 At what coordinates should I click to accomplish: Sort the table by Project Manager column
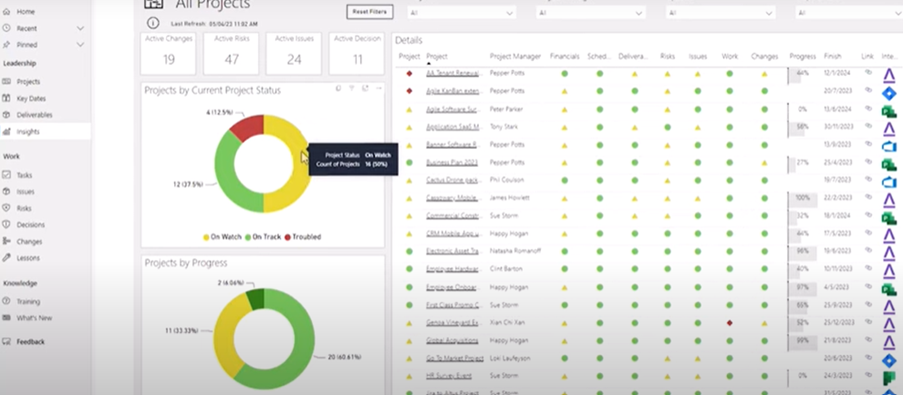point(515,56)
